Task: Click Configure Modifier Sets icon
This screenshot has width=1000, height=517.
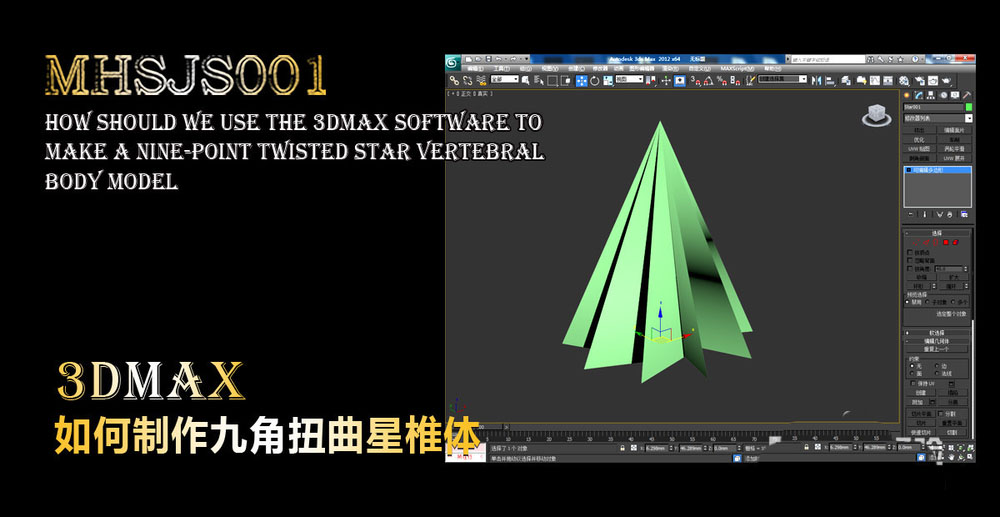Action: coord(964,215)
